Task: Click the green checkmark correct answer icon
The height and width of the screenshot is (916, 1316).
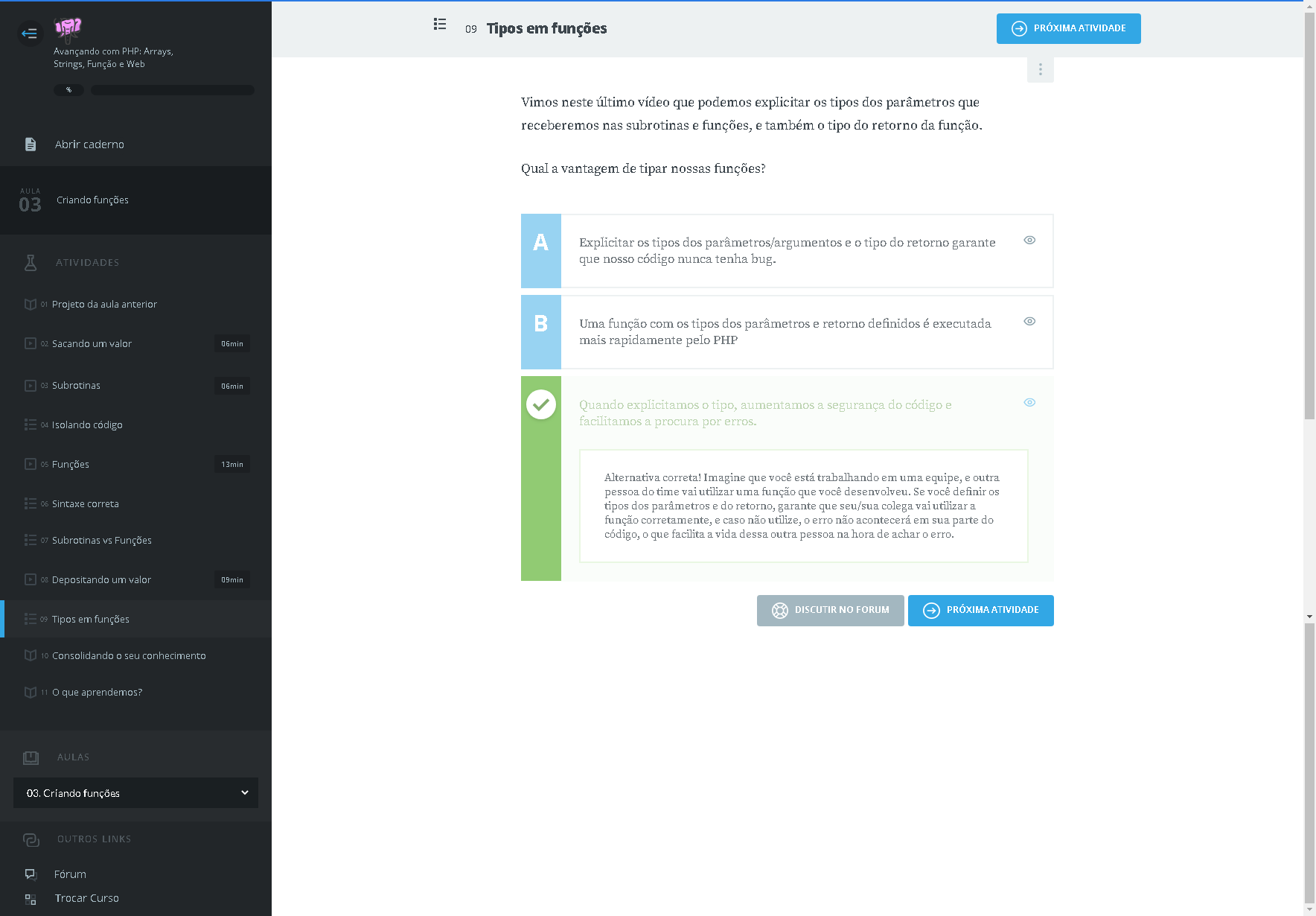Action: [541, 404]
